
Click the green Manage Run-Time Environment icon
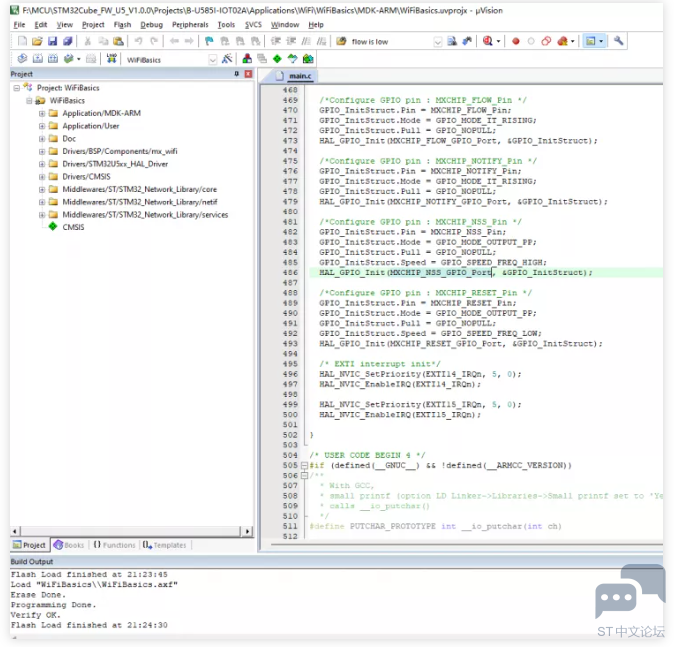277,59
